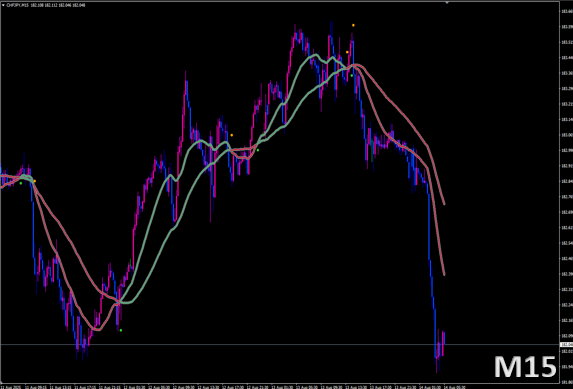Select the green dot at the chart's far-left start

[21, 183]
